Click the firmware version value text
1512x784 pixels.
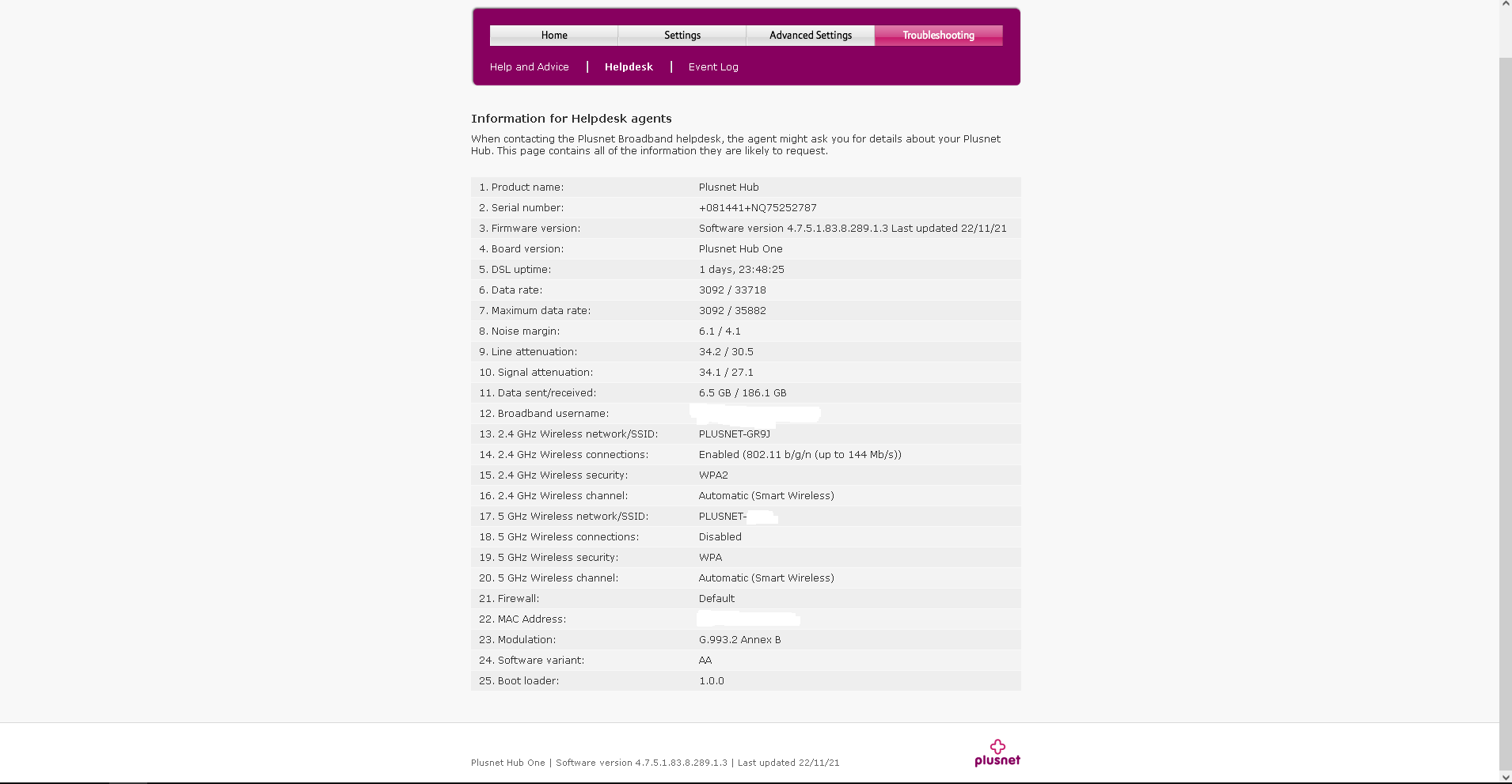coord(853,229)
